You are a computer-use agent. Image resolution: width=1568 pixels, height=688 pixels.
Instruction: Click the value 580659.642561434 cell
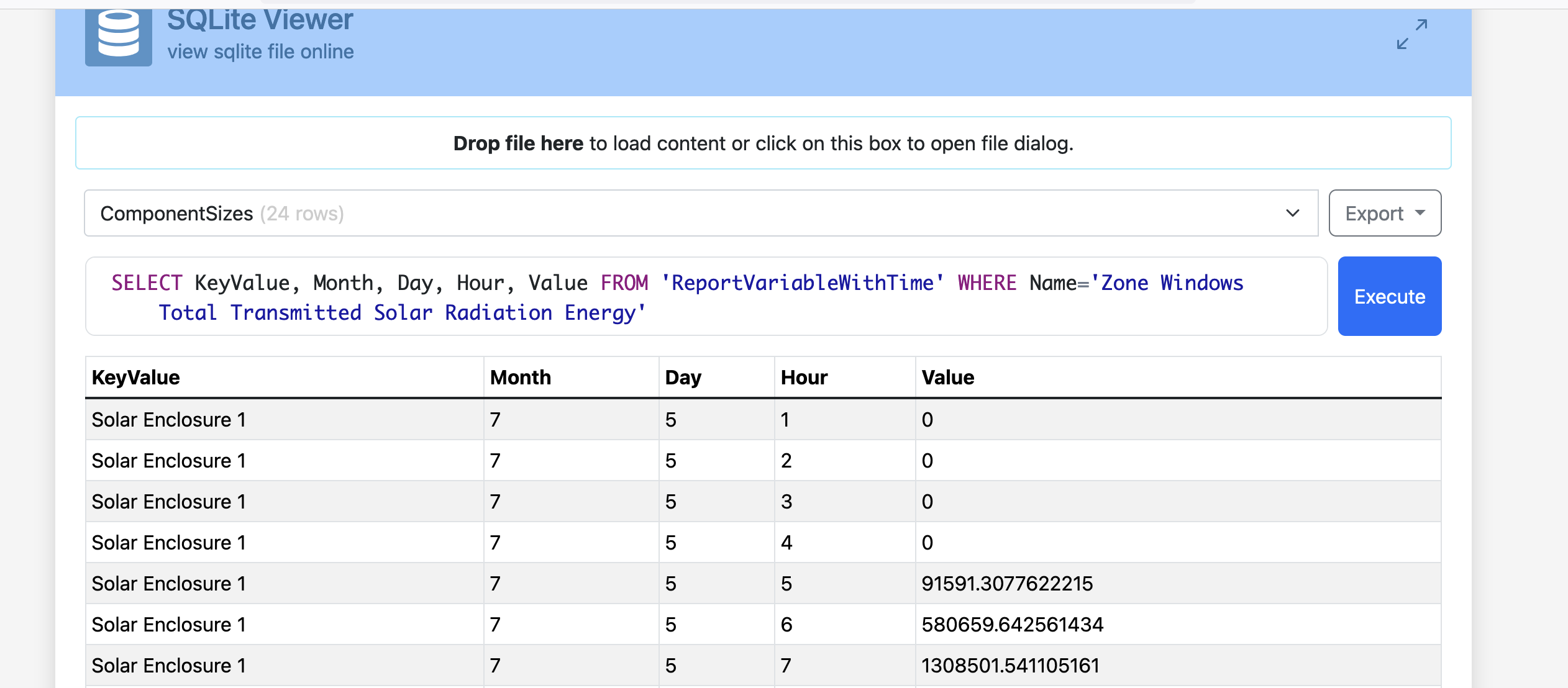tap(1178, 625)
